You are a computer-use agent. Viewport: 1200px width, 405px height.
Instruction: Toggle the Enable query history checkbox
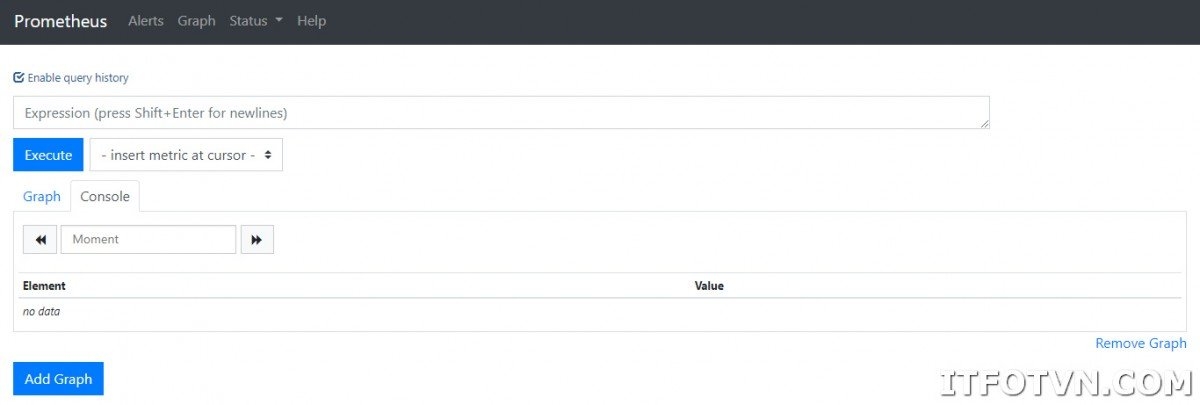click(x=19, y=77)
